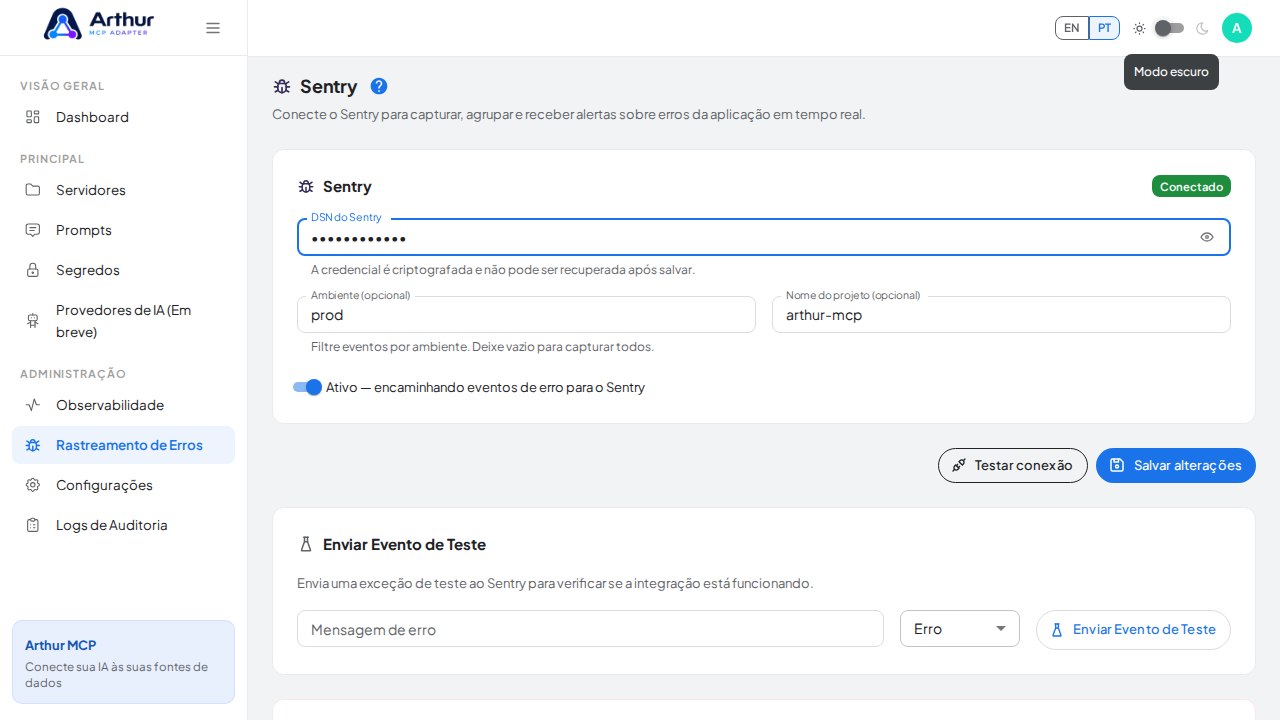Click the Conectado status badge
The image size is (1280, 720).
coord(1191,187)
